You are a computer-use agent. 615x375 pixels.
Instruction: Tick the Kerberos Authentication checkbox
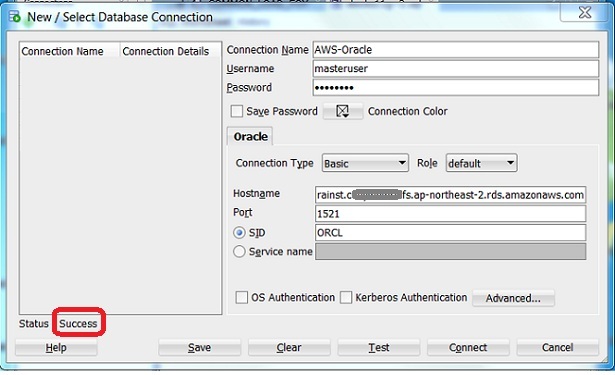[x=346, y=297]
